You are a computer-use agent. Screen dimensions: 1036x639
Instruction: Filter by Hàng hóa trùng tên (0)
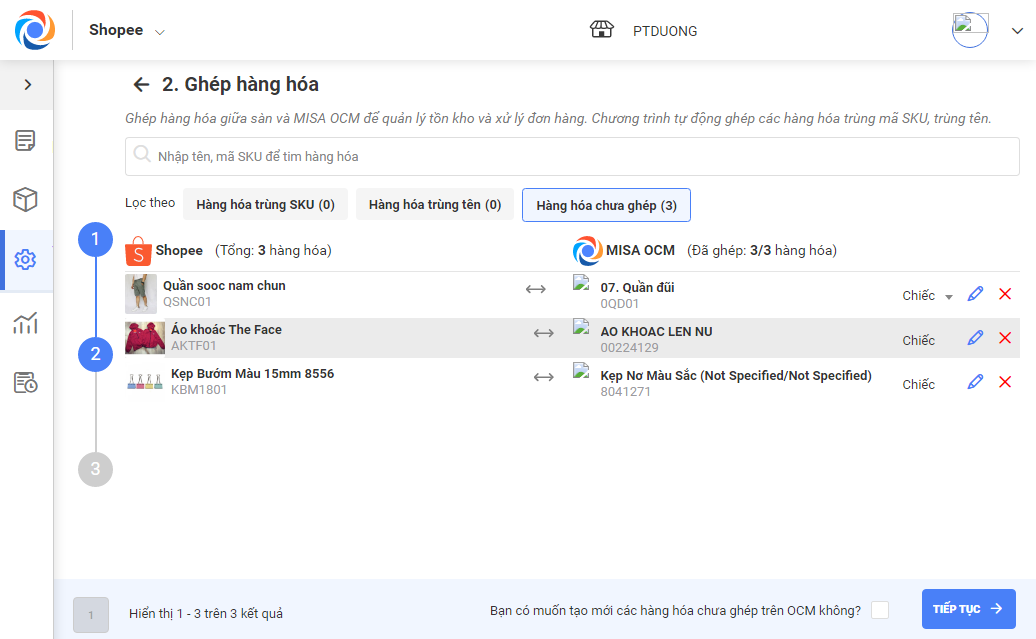[x=435, y=205]
